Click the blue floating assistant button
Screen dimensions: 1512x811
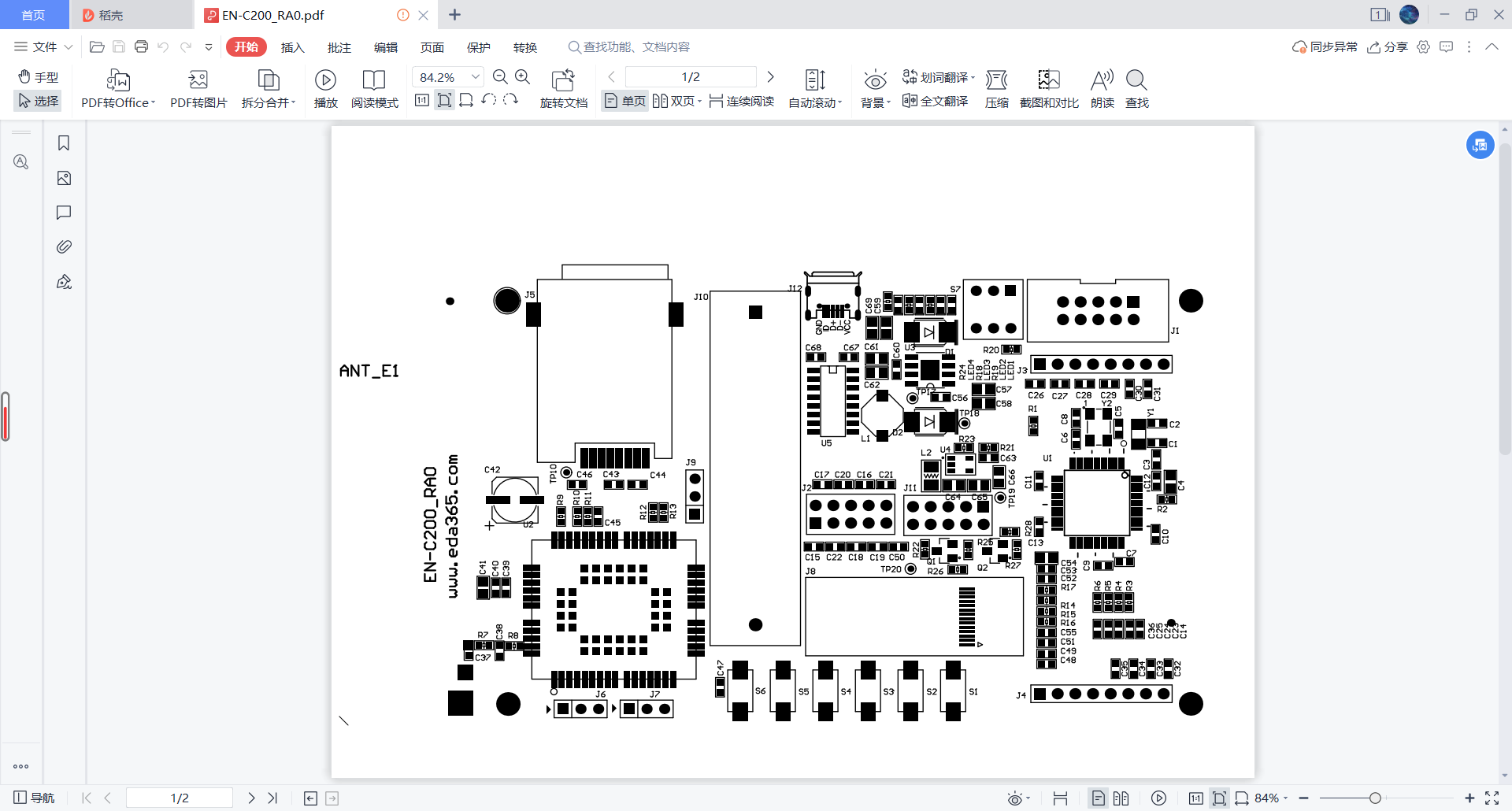[1480, 145]
